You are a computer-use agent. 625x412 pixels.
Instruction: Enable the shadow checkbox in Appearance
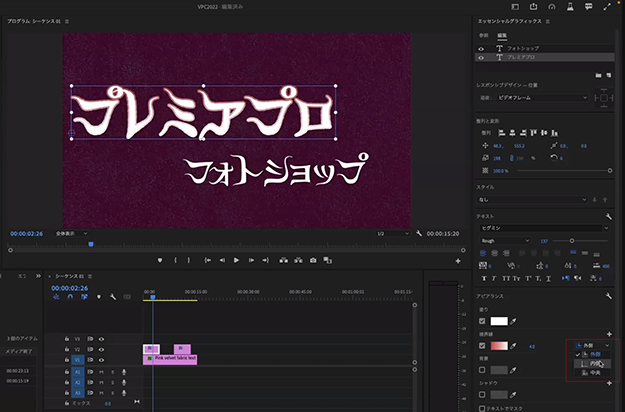(482, 394)
